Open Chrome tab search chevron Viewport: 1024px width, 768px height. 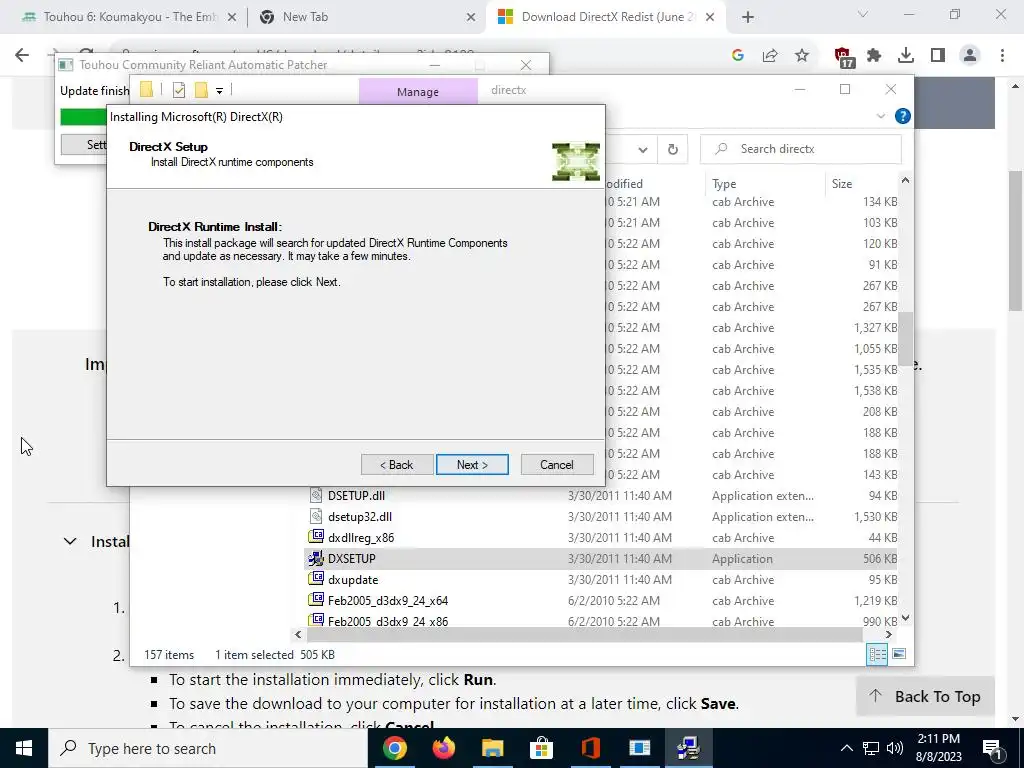pyautogui.click(x=863, y=14)
